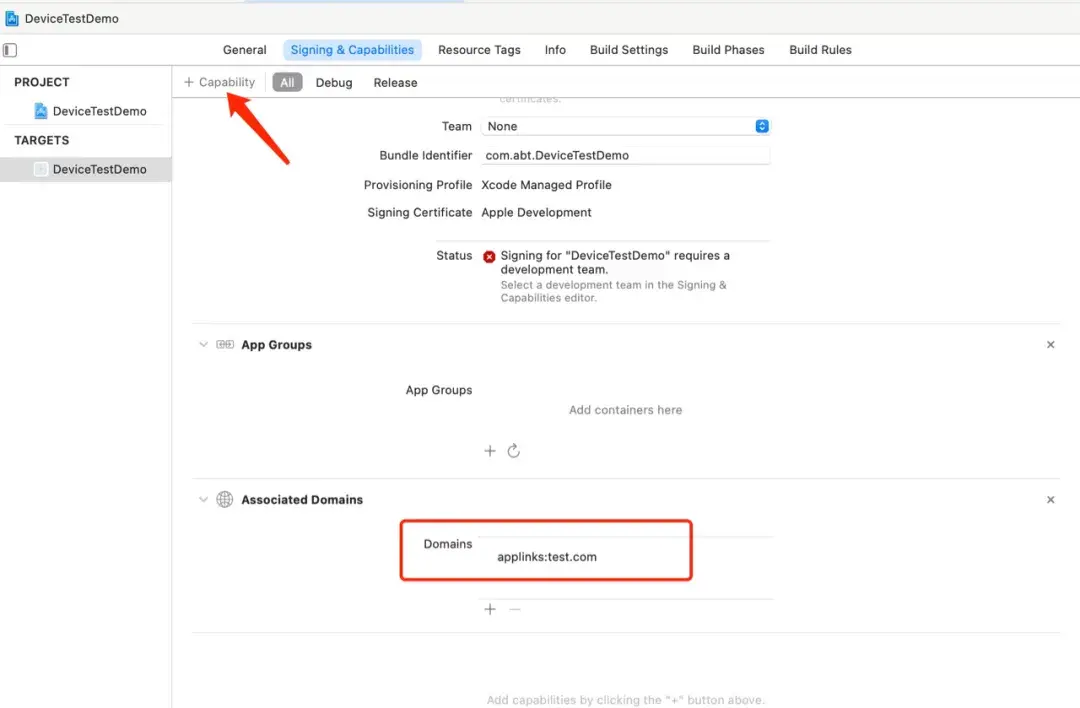Remove the App Groups capability
The image size is (1080, 708).
(1050, 345)
